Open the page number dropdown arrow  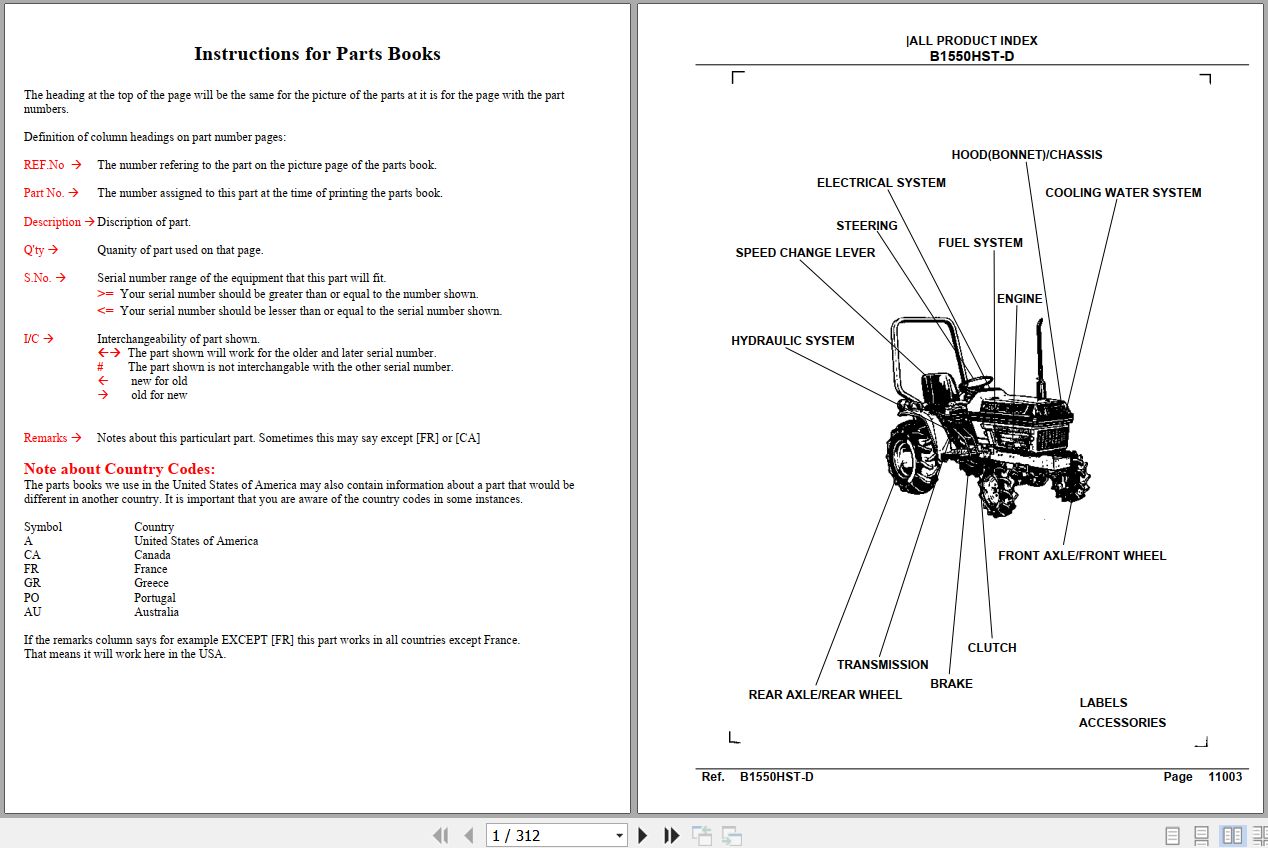619,836
